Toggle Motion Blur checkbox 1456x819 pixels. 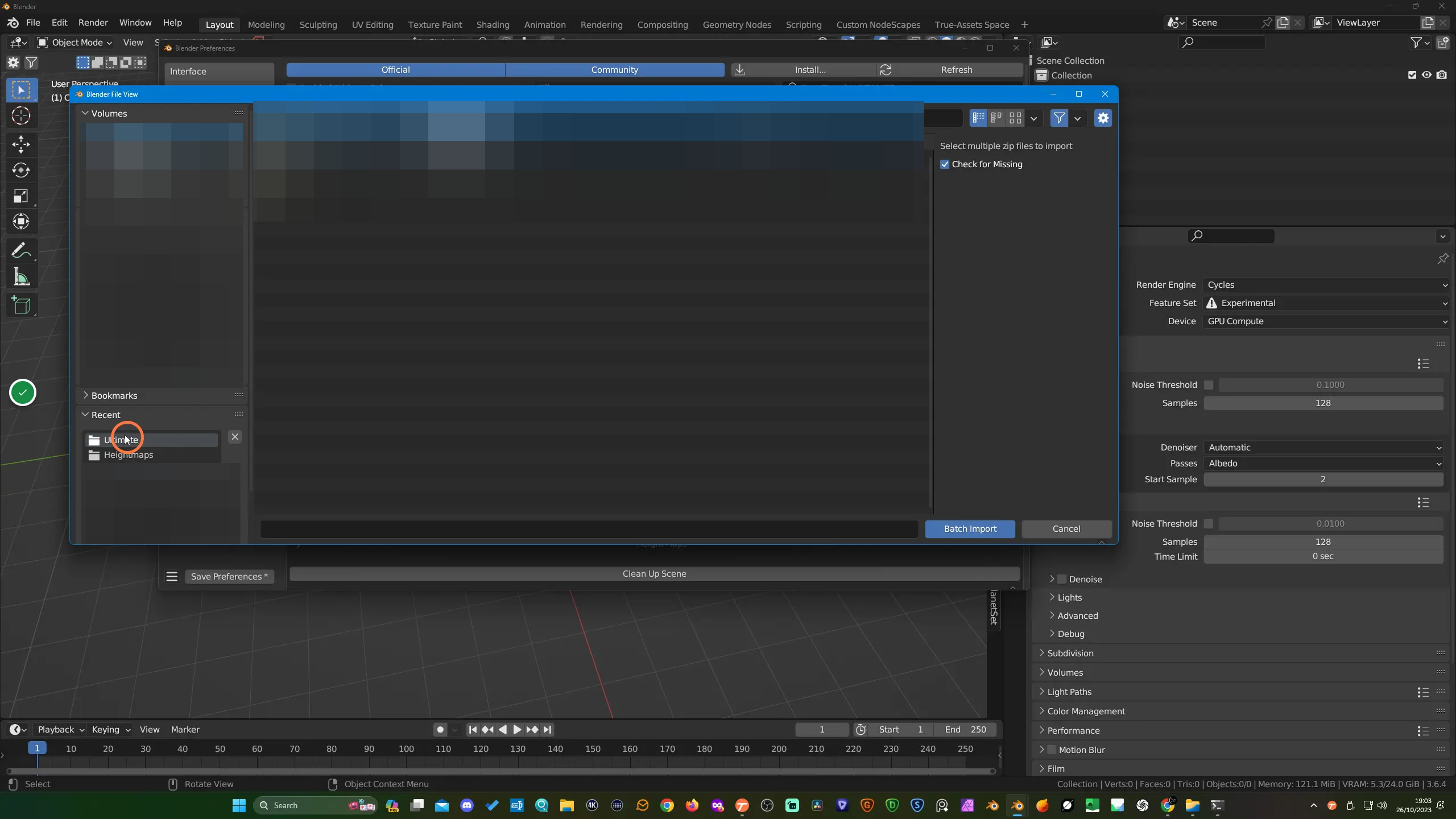tap(1052, 750)
